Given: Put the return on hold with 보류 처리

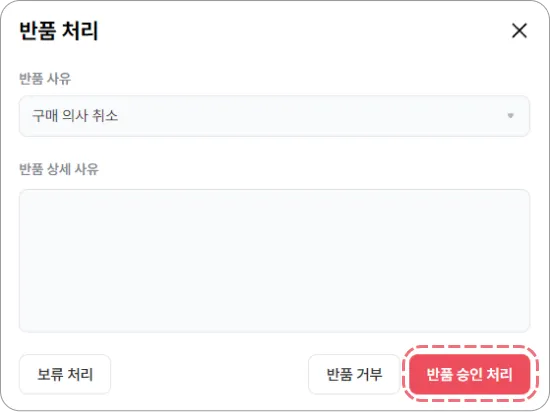Looking at the screenshot, I should [65, 374].
